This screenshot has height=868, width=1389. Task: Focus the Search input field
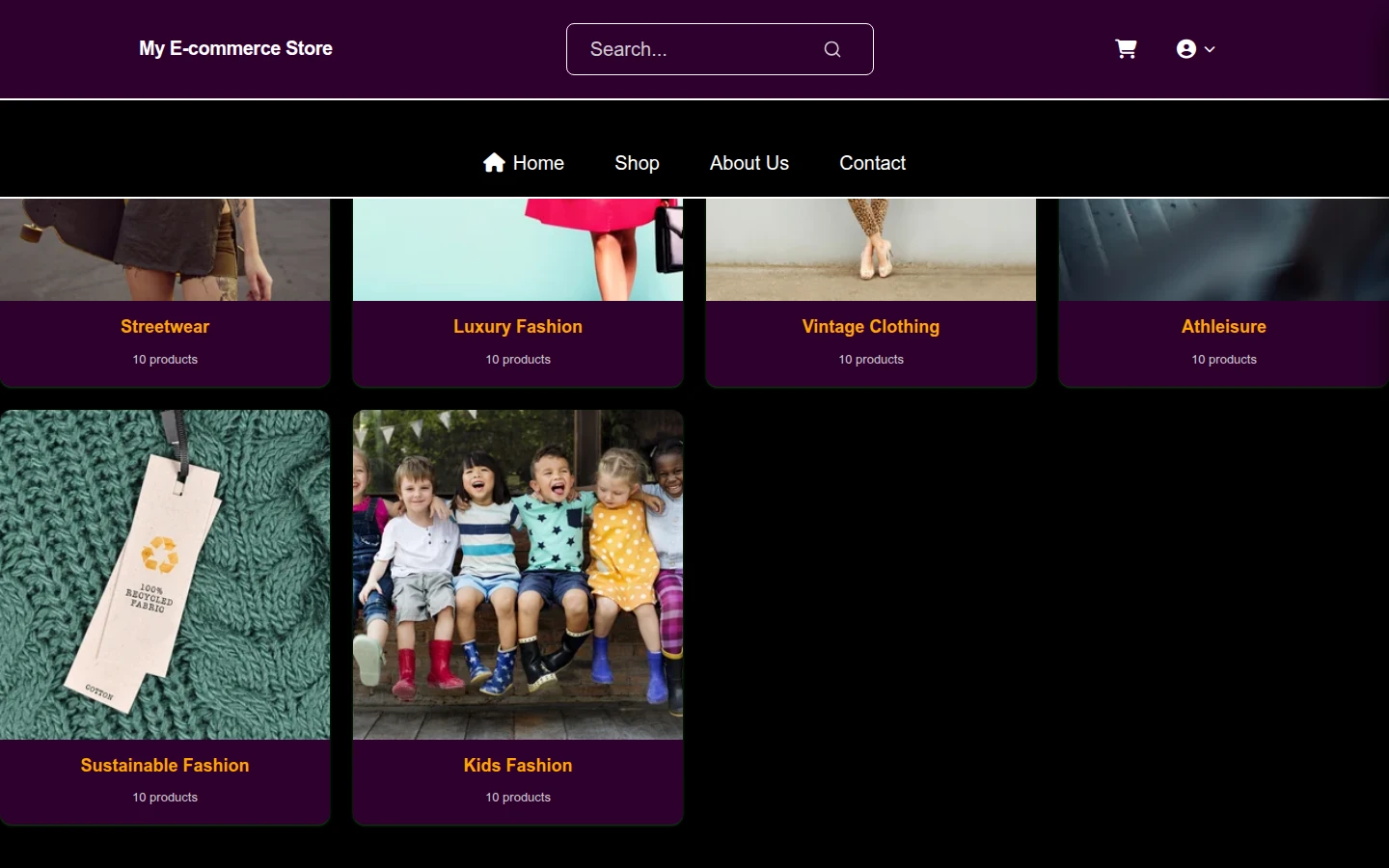coord(720,49)
